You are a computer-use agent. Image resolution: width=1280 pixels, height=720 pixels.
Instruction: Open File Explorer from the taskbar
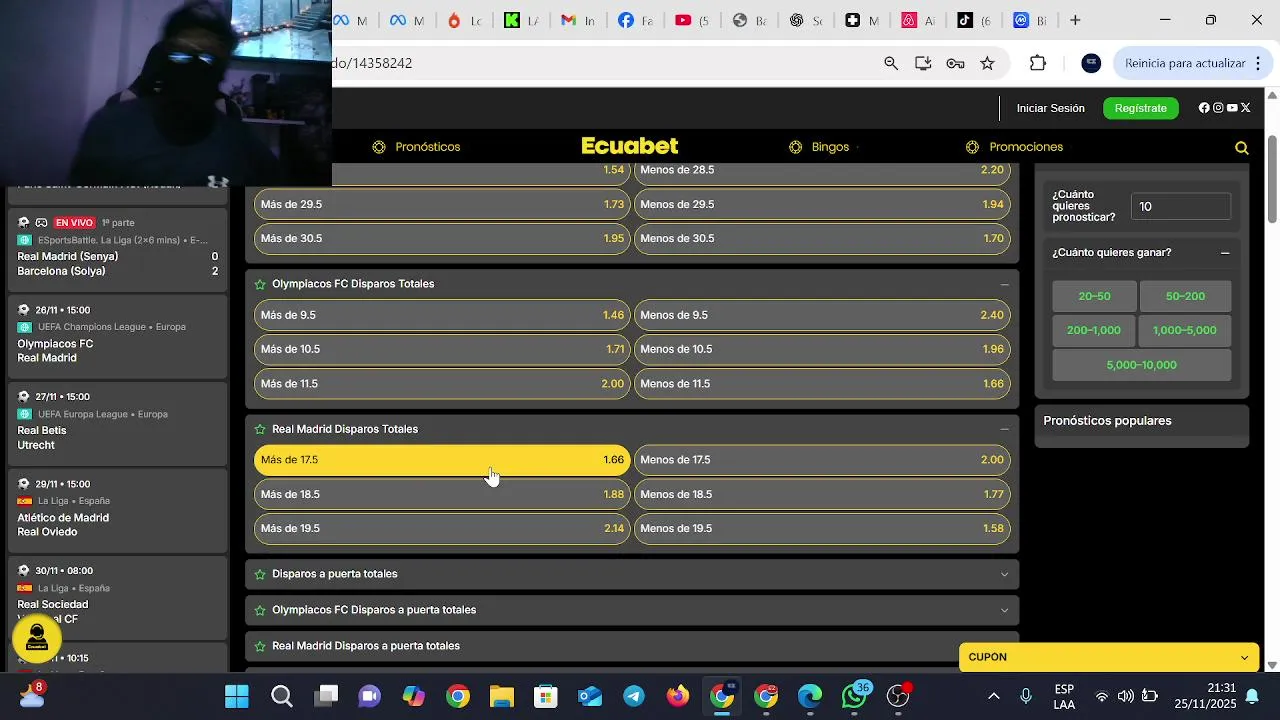[502, 696]
